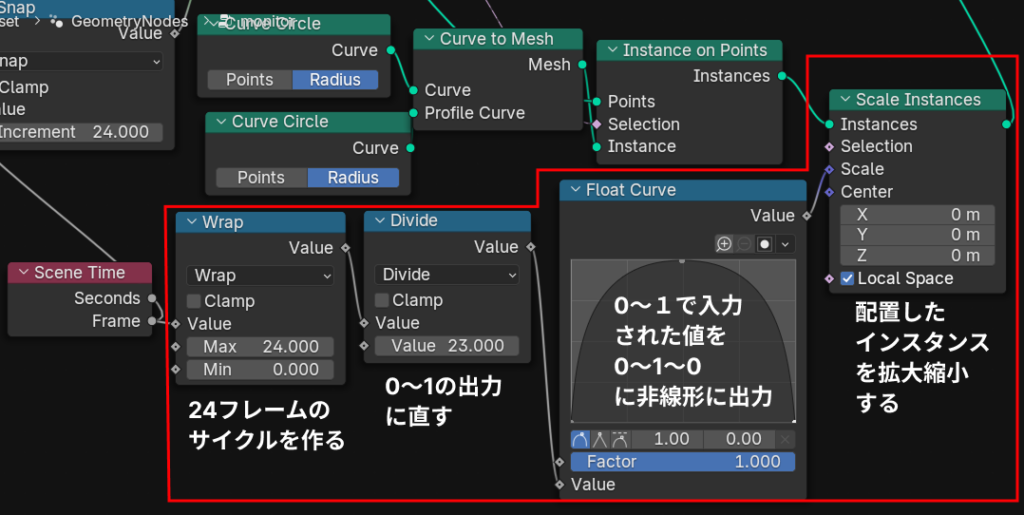Select Points mode in lower Curve Circle
Screen dimensions: 1024x515
260,178
